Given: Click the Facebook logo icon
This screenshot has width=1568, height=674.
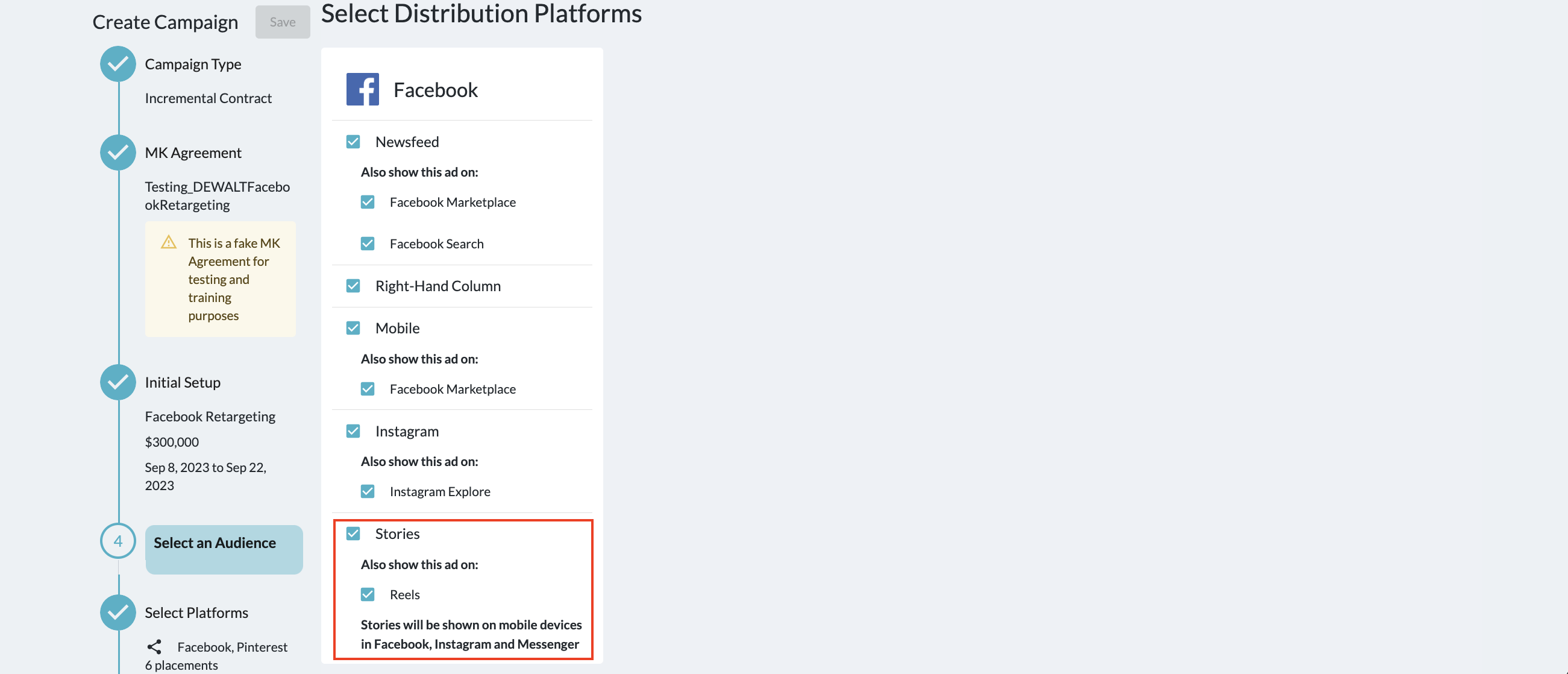Looking at the screenshot, I should (363, 89).
